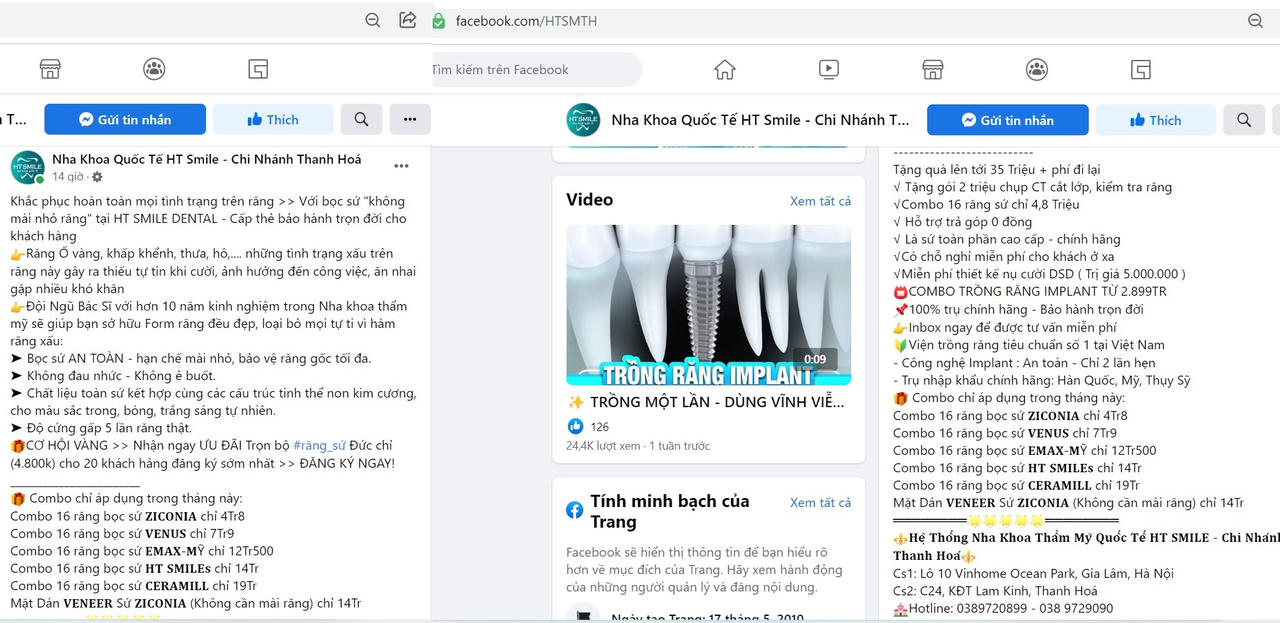Open the Marketplace icon in the left window
This screenshot has height=623, width=1280.
coord(49,69)
